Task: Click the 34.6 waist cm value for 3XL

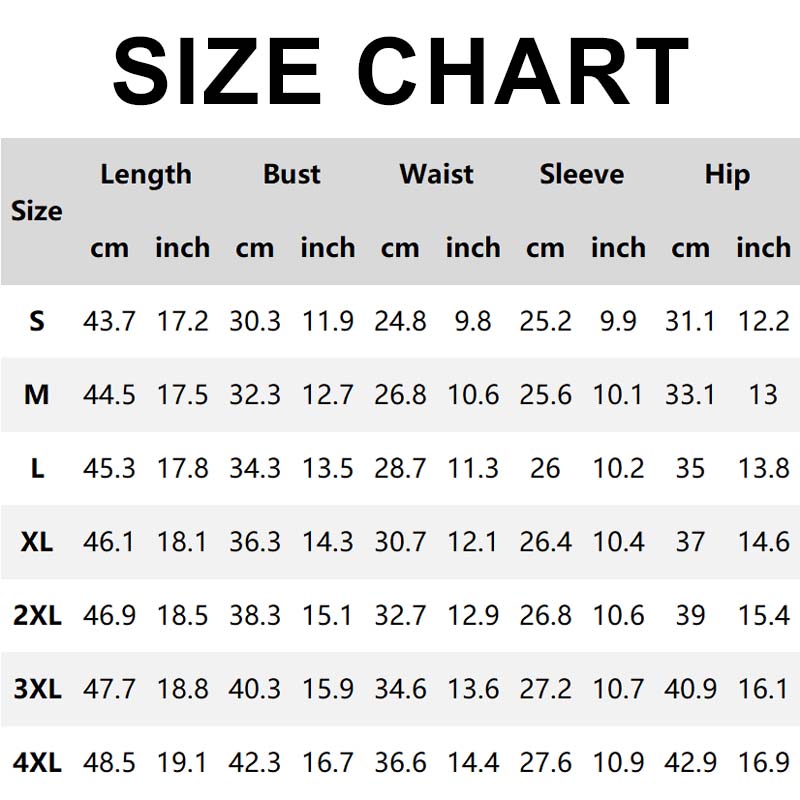Action: (400, 689)
